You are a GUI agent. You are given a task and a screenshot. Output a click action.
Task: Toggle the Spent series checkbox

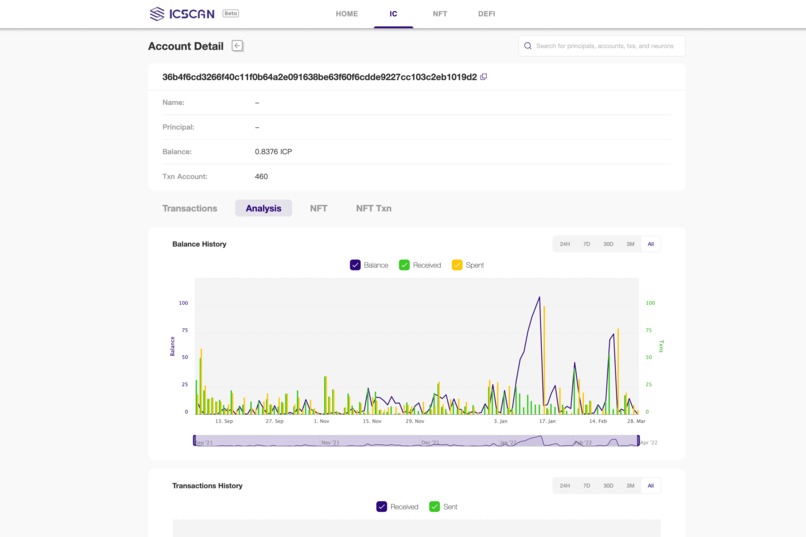click(457, 265)
